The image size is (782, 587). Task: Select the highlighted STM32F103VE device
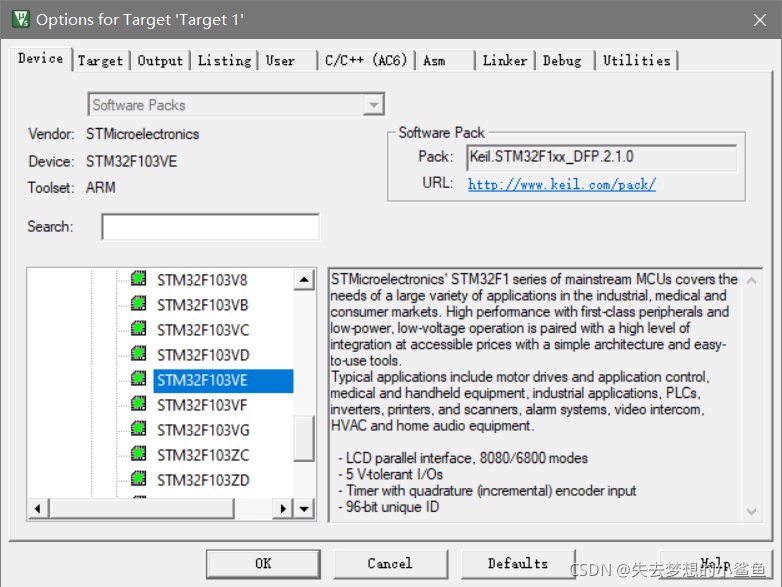[223, 381]
